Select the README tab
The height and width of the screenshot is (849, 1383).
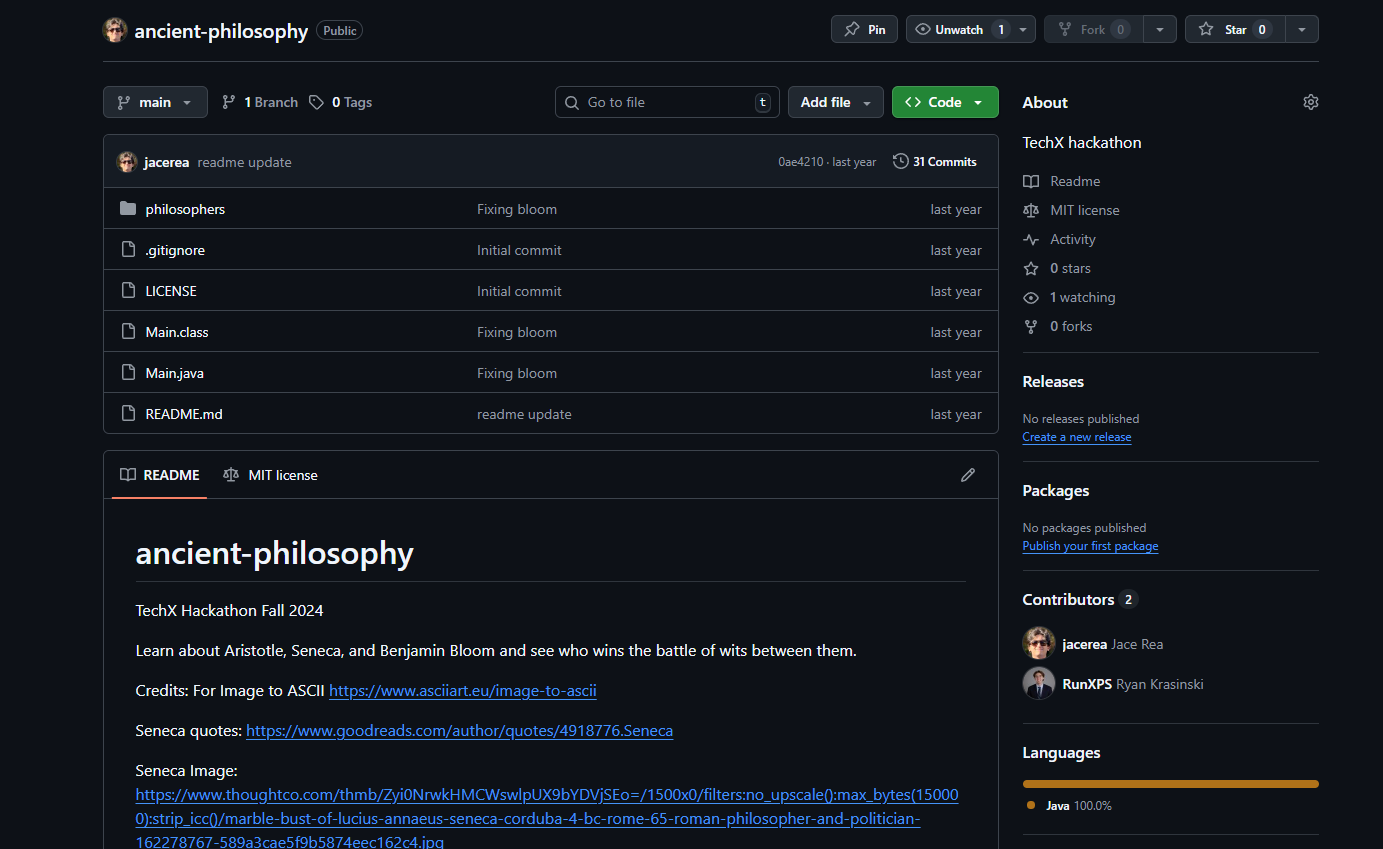160,475
